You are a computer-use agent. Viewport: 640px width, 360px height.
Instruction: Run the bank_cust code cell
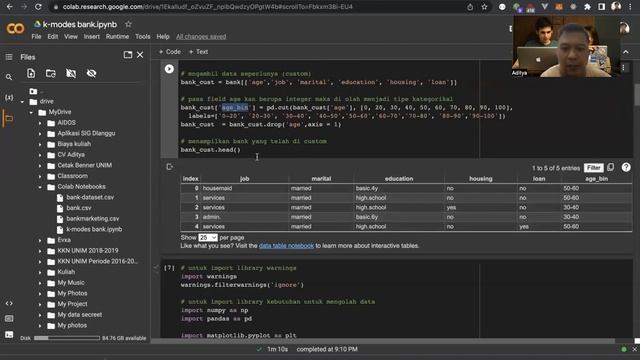point(169,69)
